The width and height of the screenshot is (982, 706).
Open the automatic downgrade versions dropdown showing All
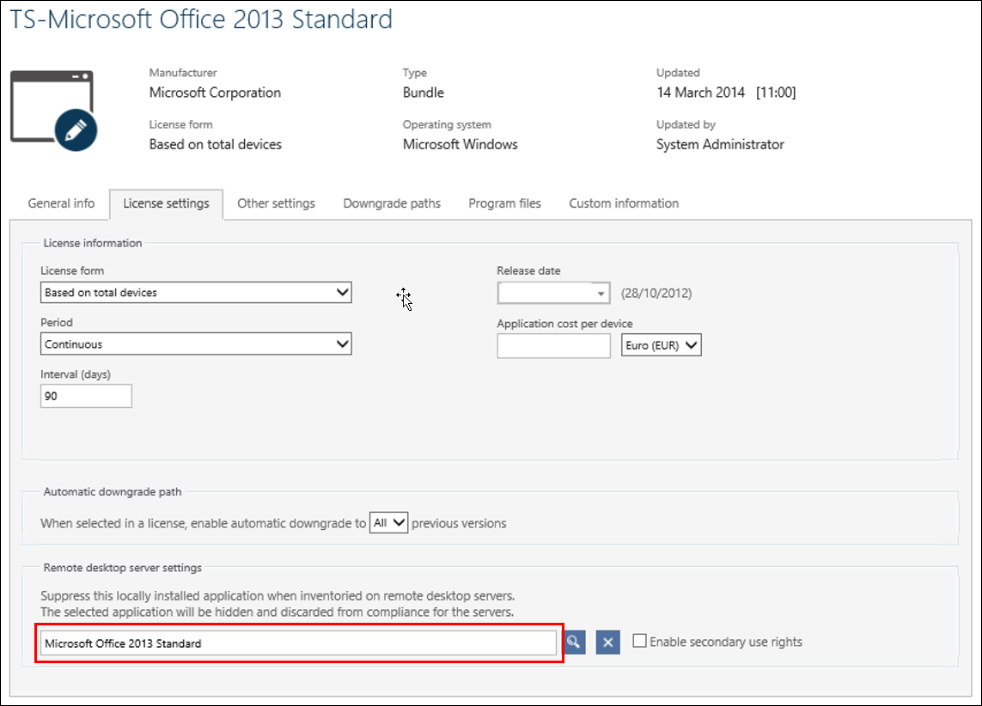click(x=388, y=522)
